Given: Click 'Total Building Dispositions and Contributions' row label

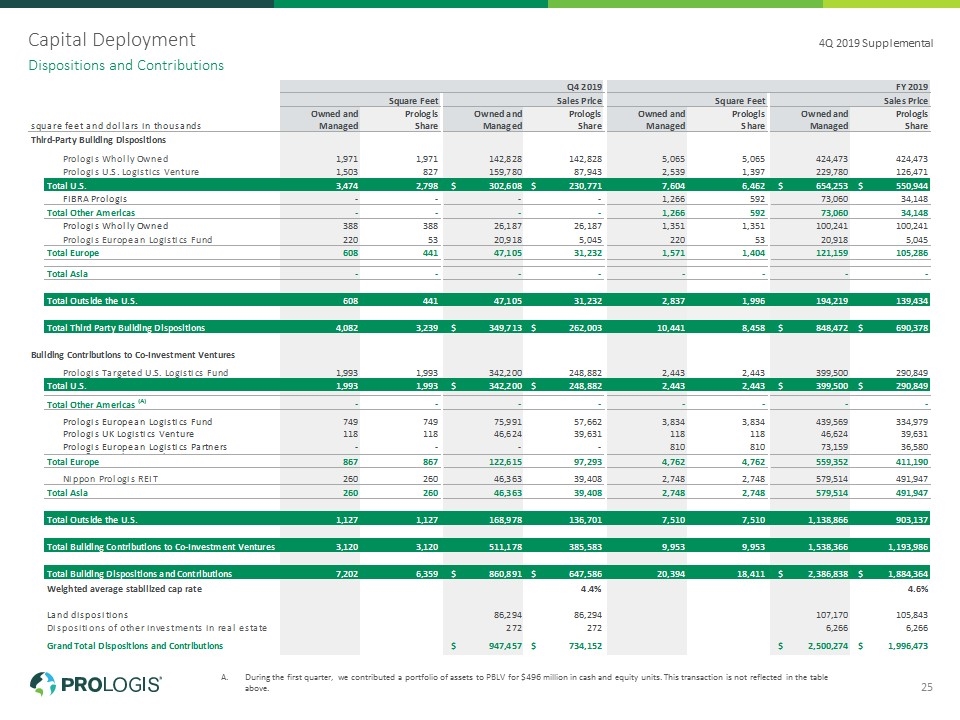Looking at the screenshot, I should [140, 574].
